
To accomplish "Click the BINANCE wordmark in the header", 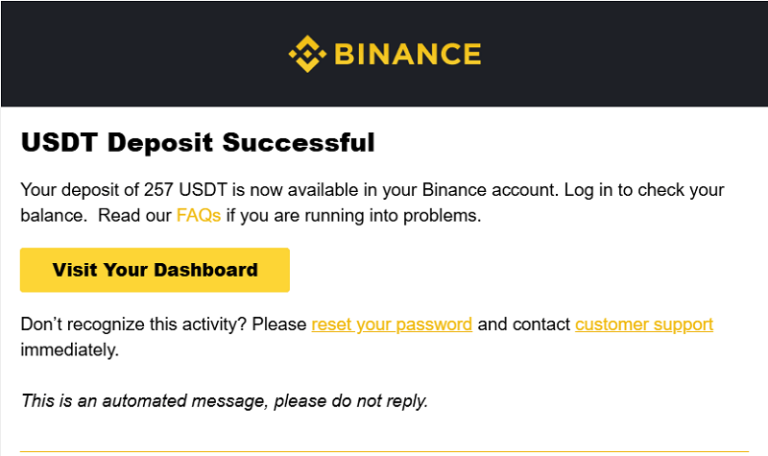I will coord(407,54).
